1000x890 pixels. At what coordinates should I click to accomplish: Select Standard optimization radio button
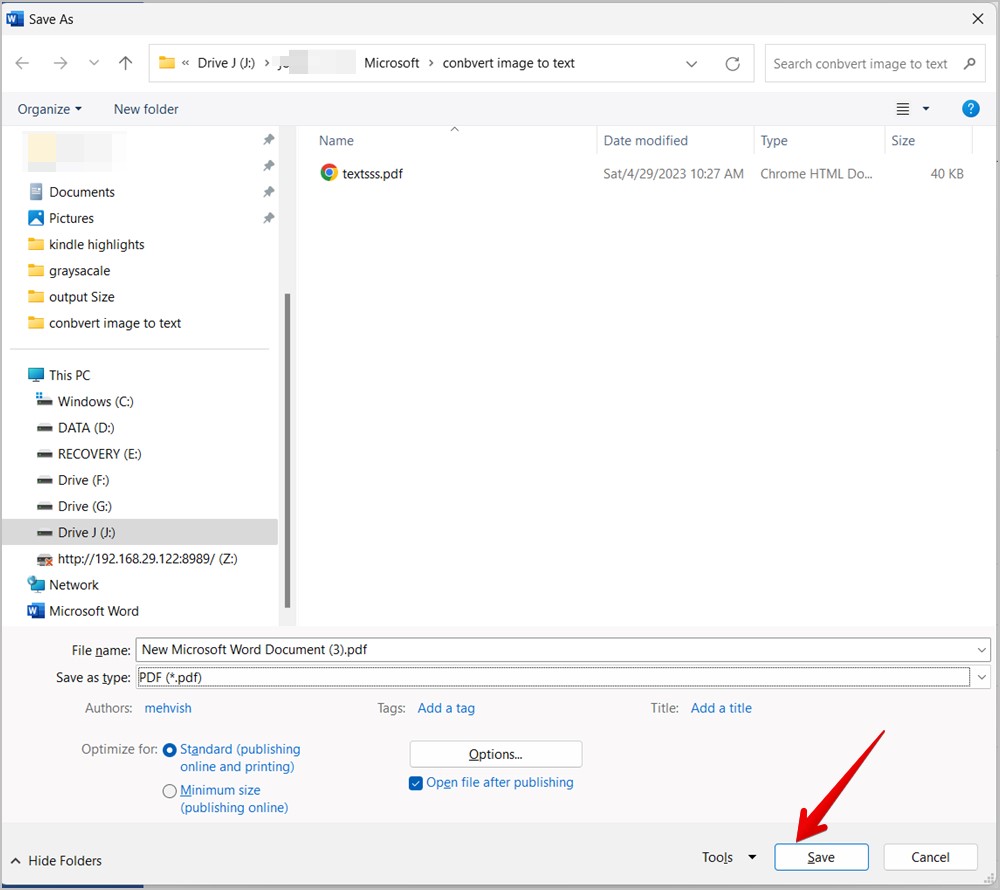point(169,750)
